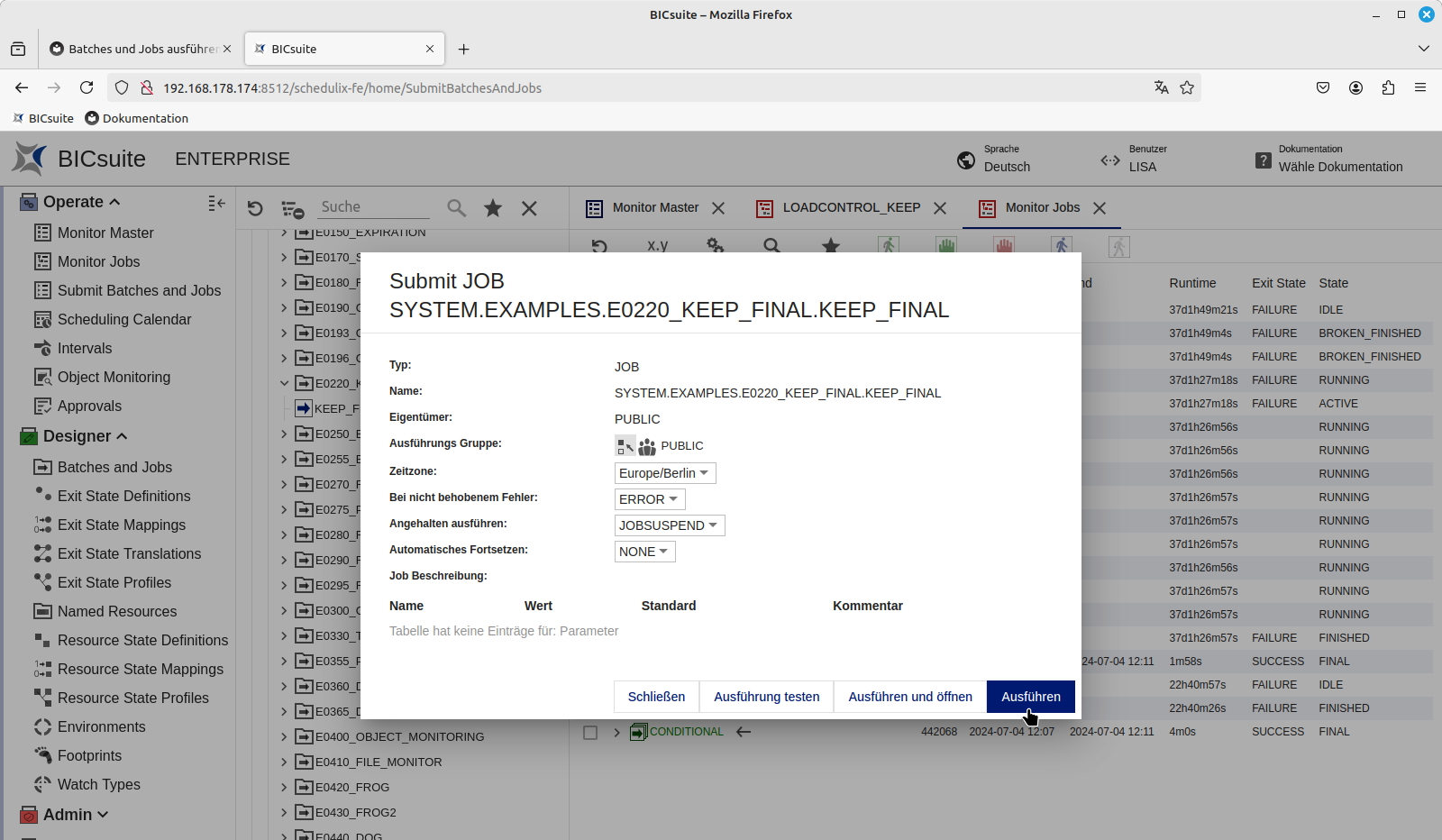Click the tree filter list icon
This screenshot has width=1442, height=840.
[292, 209]
